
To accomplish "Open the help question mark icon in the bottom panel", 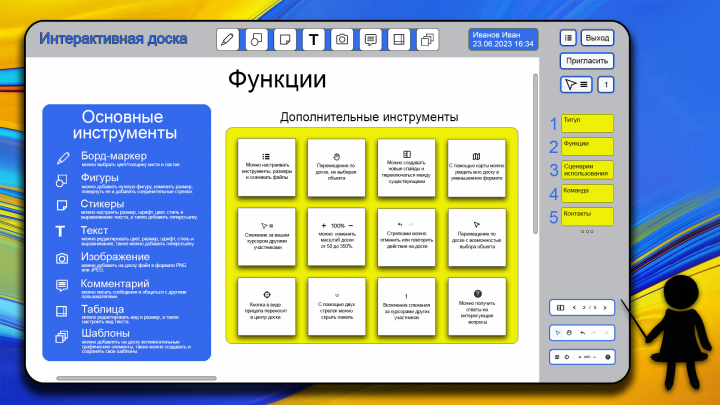I will tap(608, 357).
